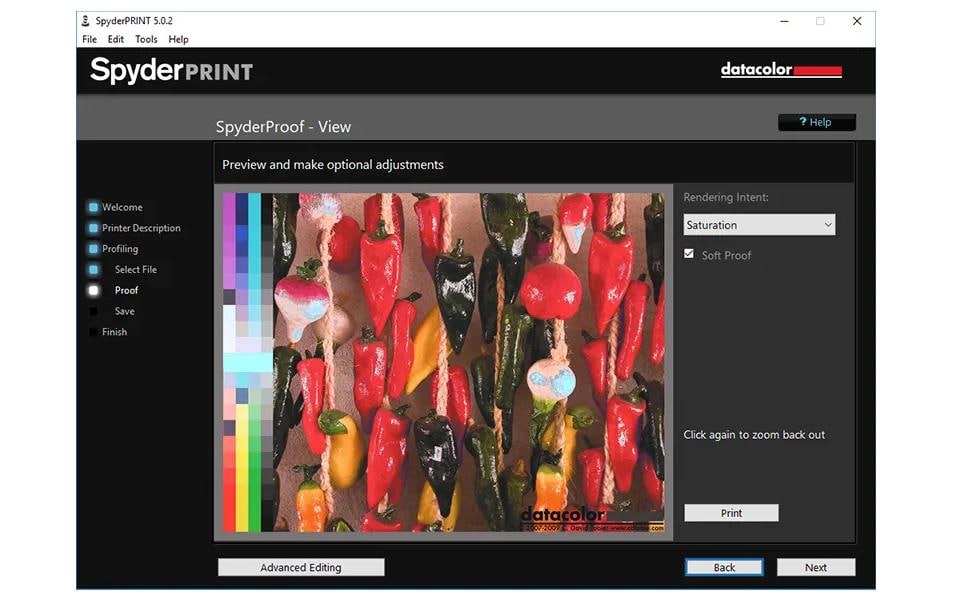The height and width of the screenshot is (600, 953).
Task: Toggle the Soft Proof checkbox
Action: (x=689, y=254)
